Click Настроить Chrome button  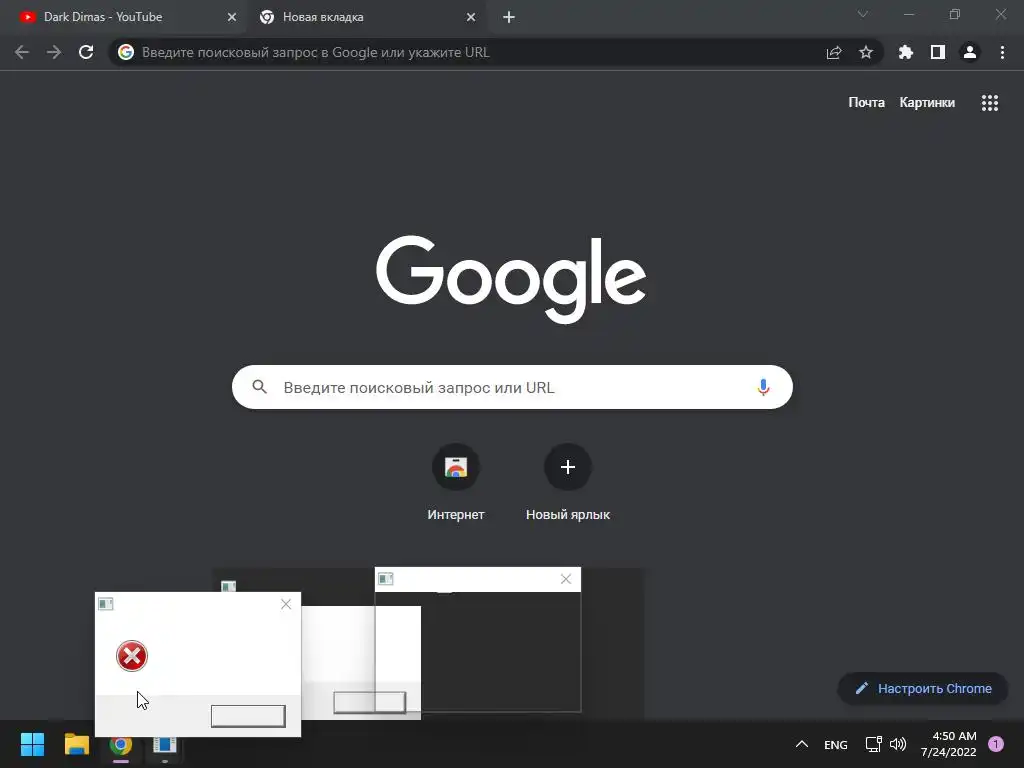point(923,688)
